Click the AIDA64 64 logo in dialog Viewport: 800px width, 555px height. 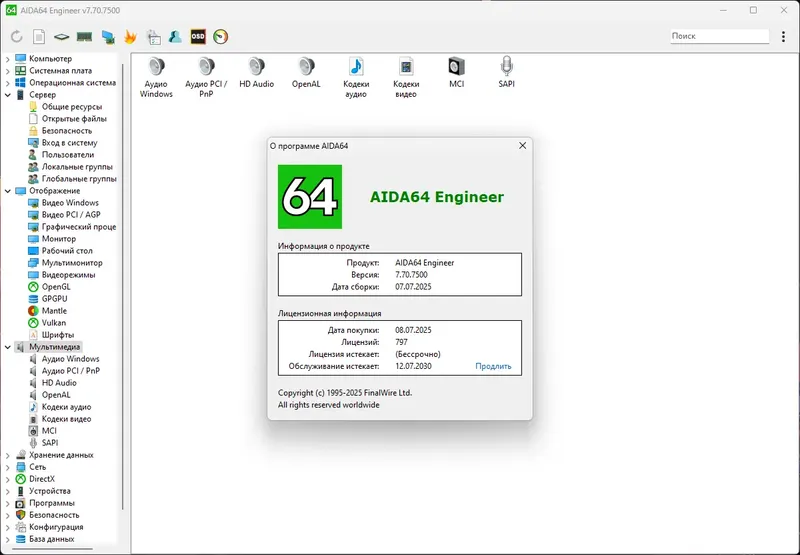(310, 196)
